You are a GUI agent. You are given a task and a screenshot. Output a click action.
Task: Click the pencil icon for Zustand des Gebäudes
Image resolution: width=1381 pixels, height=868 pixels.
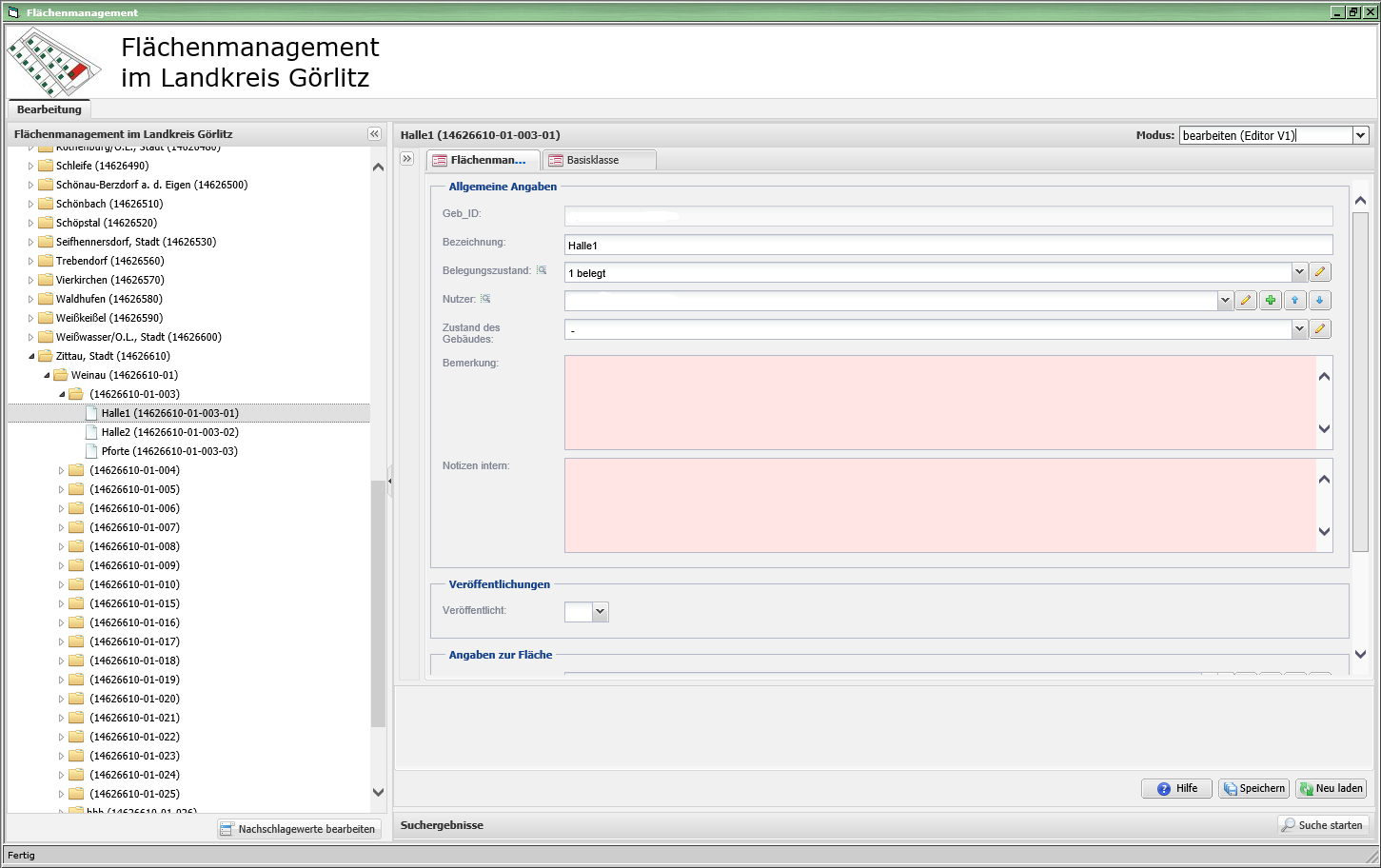click(x=1319, y=329)
